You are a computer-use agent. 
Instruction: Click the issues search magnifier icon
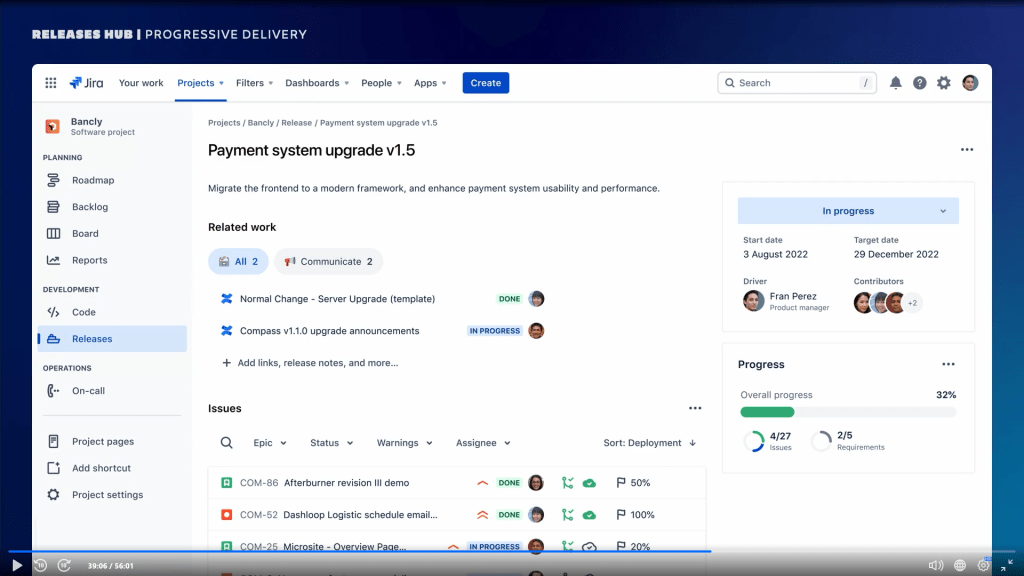coord(227,443)
